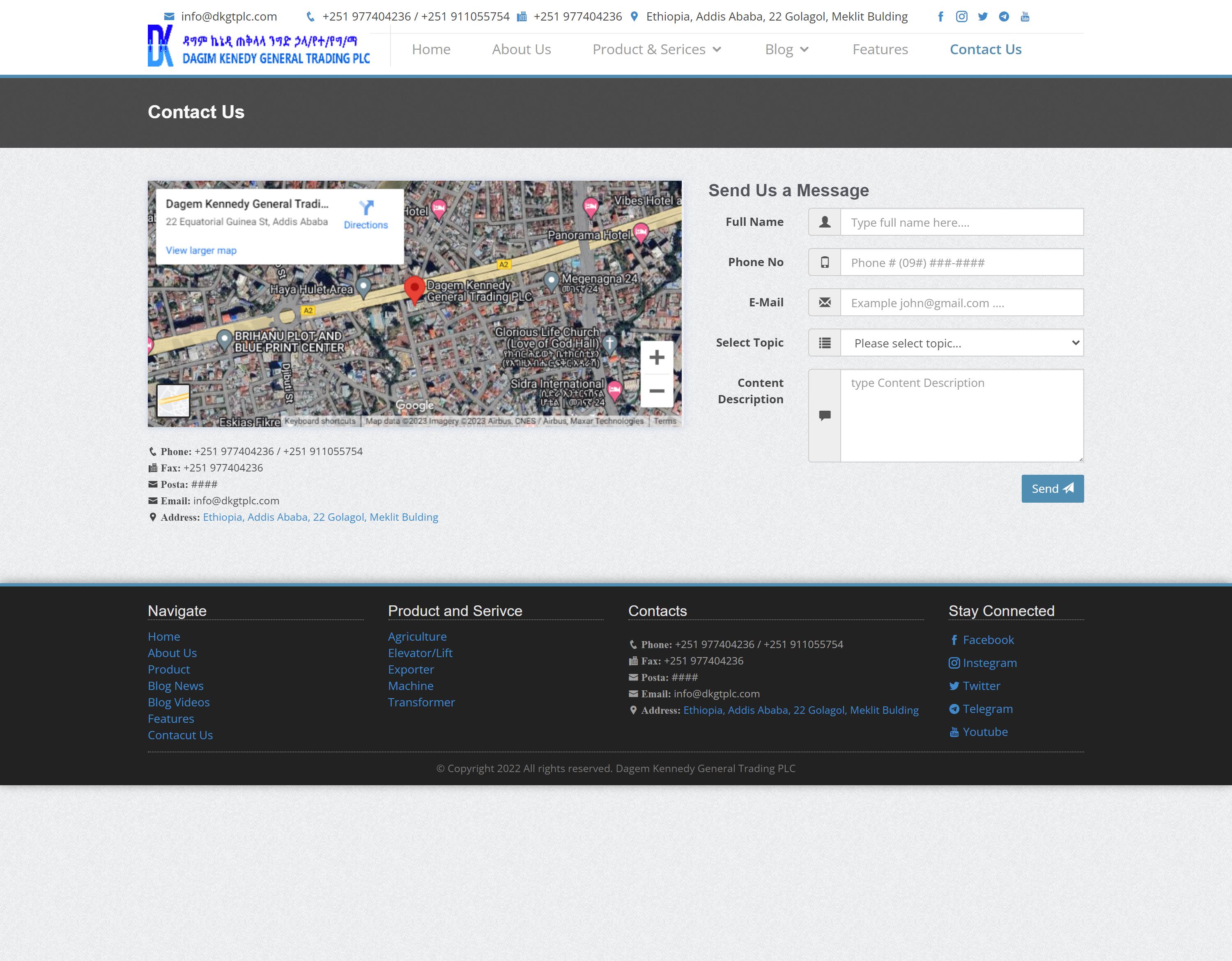
Task: Click the Telegram icon in header
Action: coord(1004,16)
